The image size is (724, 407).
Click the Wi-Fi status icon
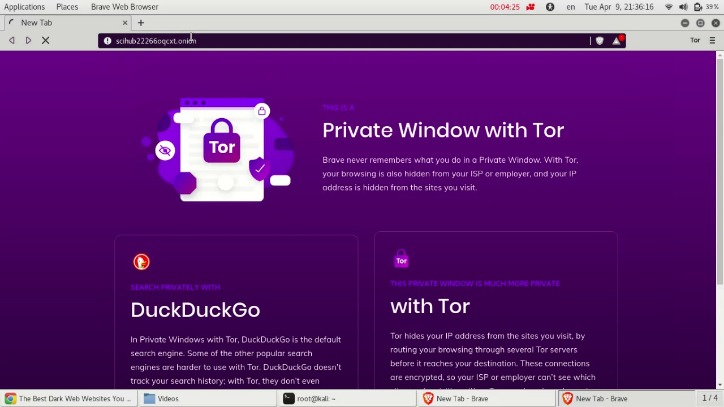pyautogui.click(x=669, y=7)
